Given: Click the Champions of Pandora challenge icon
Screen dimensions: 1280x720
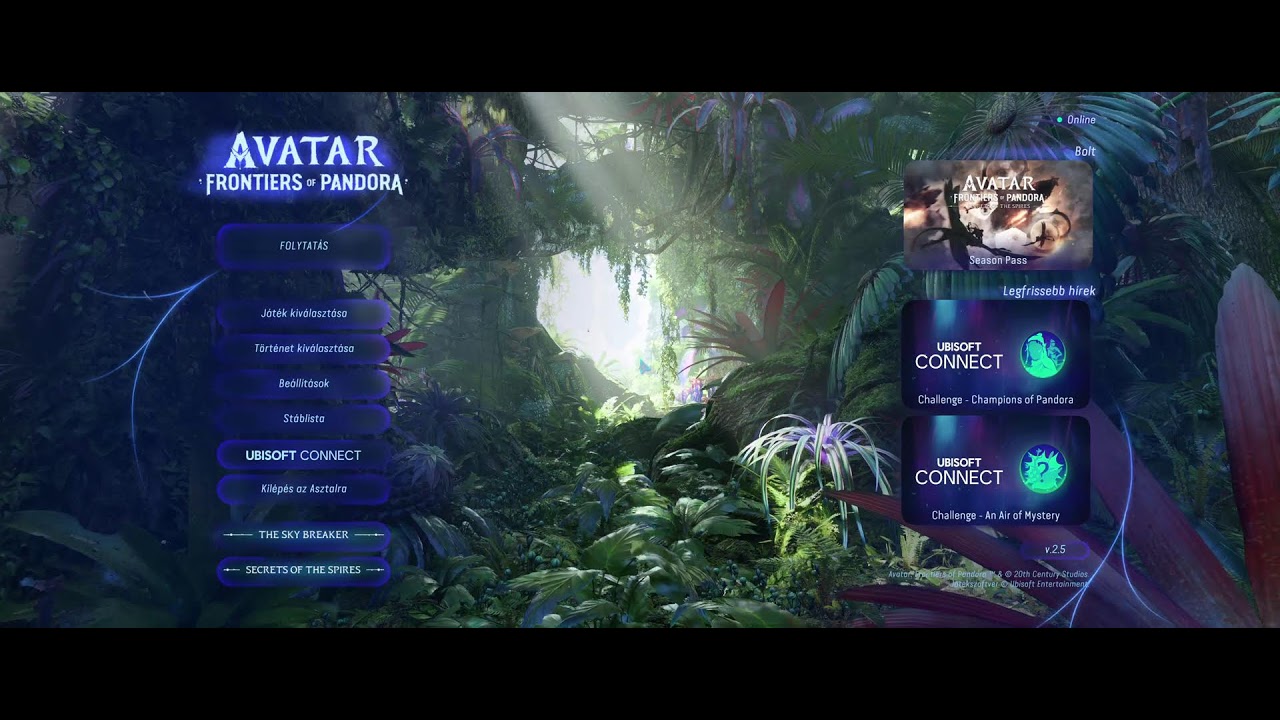Looking at the screenshot, I should [1043, 355].
